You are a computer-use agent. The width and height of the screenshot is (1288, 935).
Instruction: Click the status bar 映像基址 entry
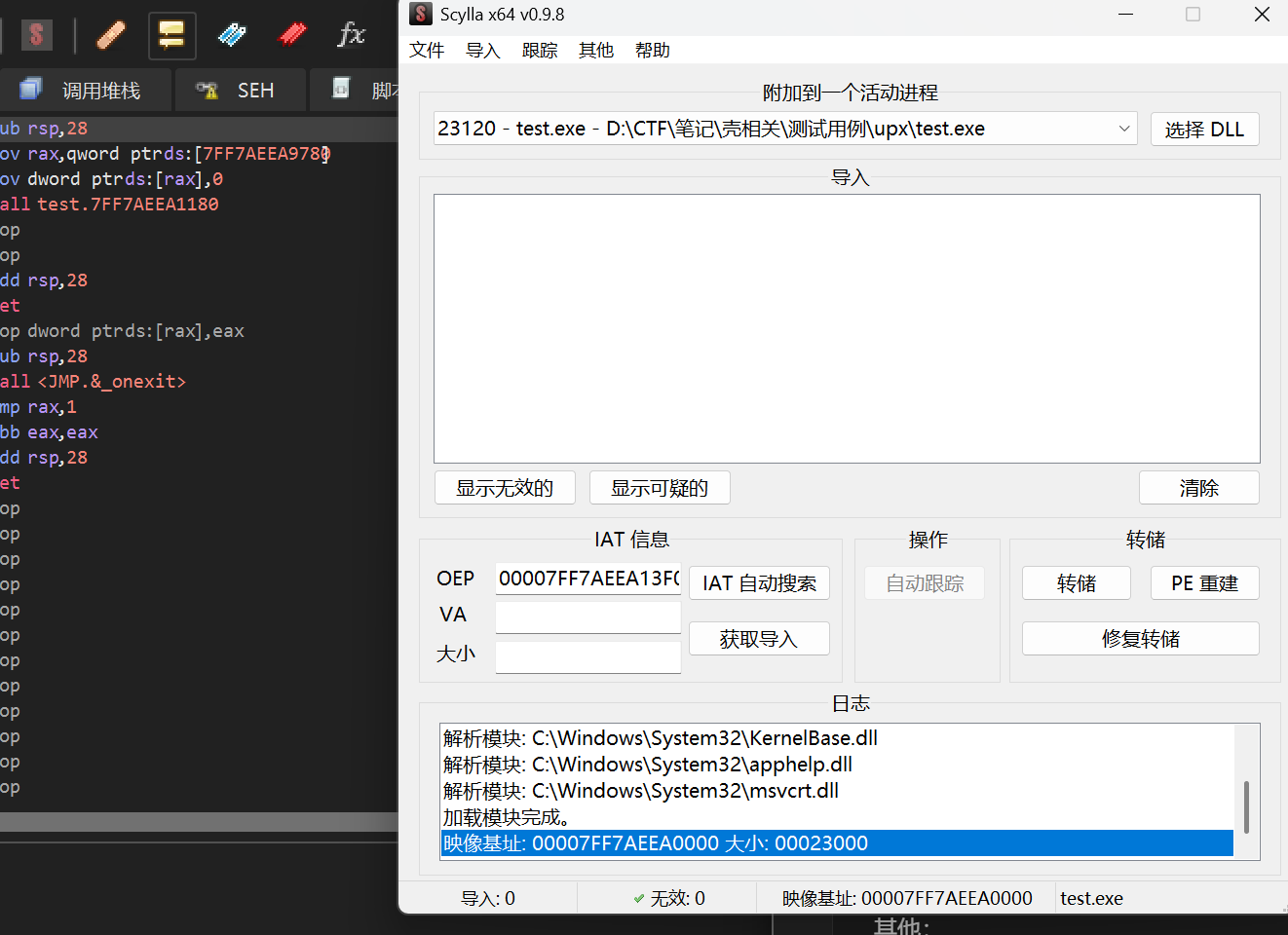click(907, 898)
